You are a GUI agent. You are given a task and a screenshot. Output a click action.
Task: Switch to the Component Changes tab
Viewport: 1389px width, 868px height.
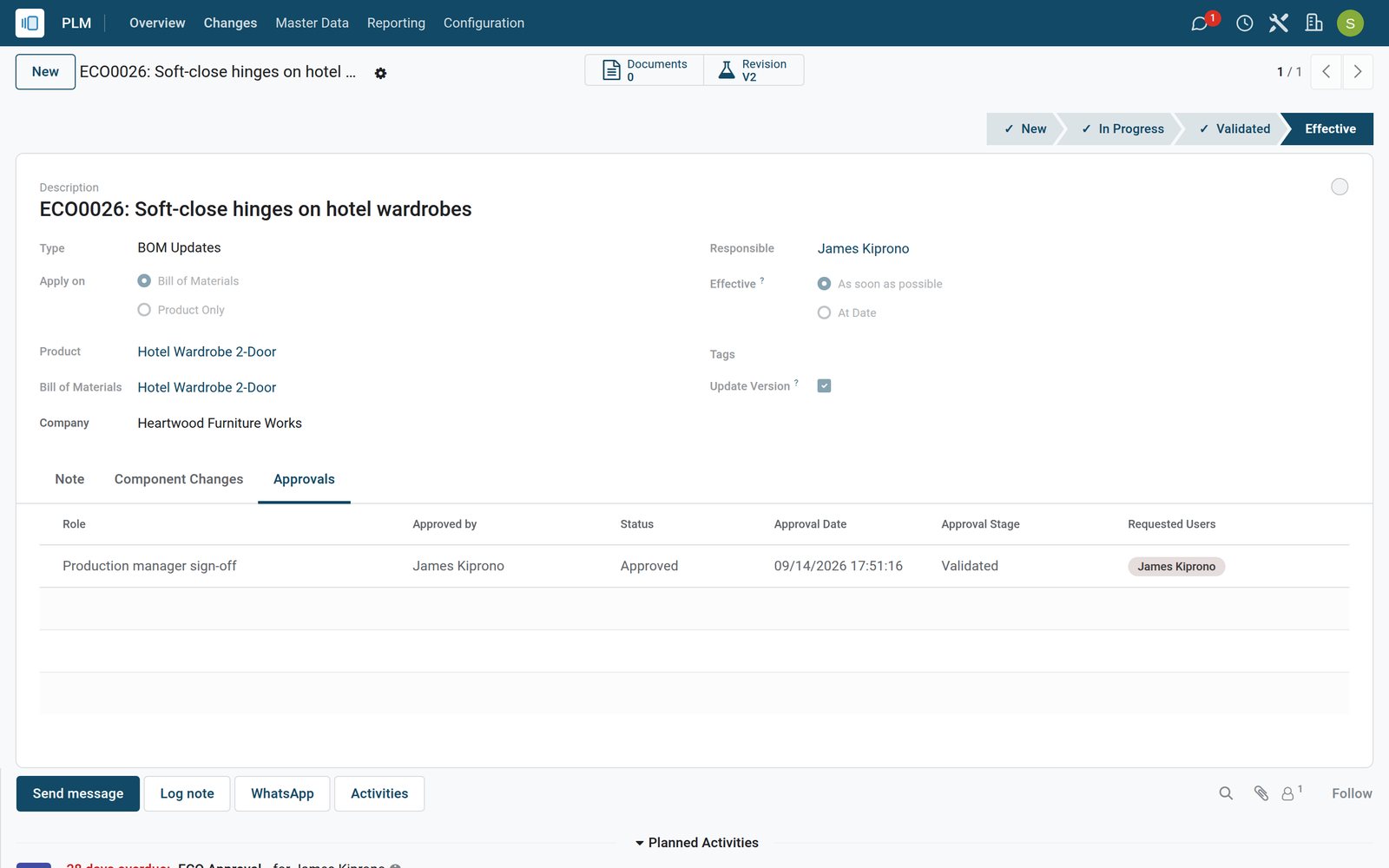(x=179, y=479)
